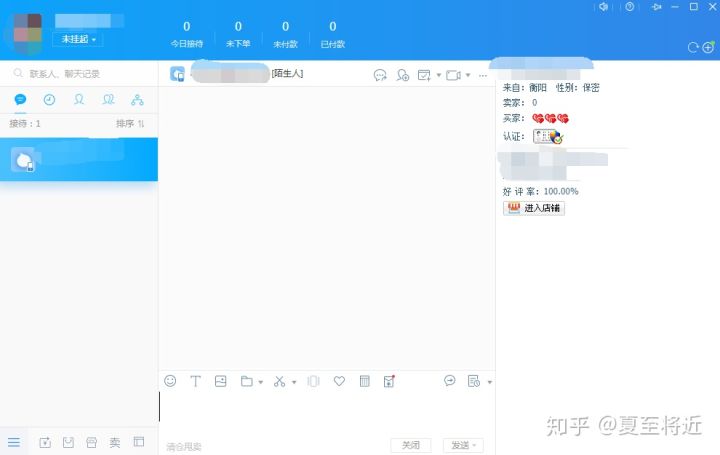Screen dimensions: 720x455
Task: Open the 未挂起 status dropdown
Action: pos(78,39)
